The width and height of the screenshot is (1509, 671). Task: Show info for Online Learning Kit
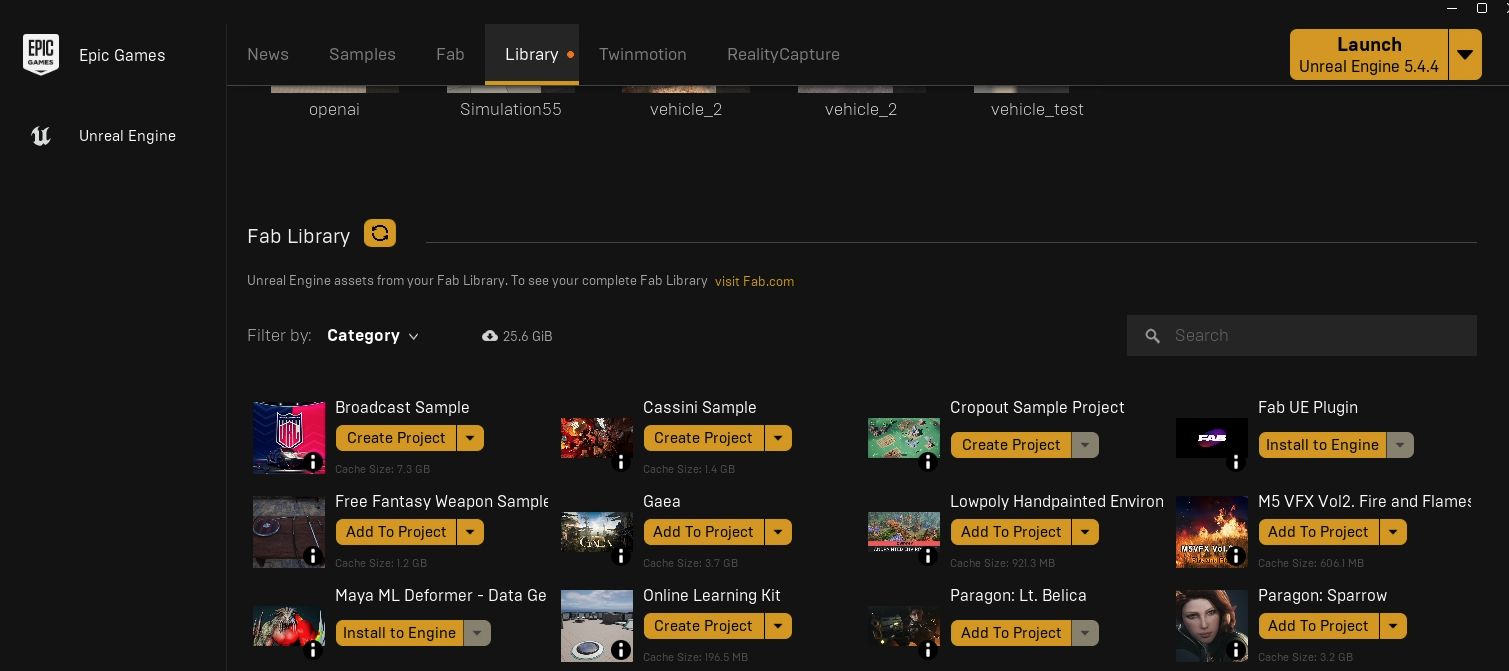click(x=621, y=650)
